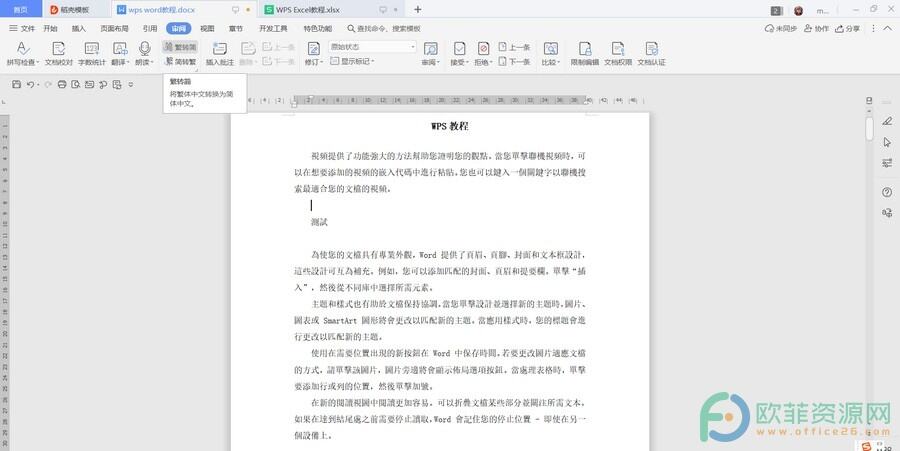The height and width of the screenshot is (451, 900).
Task: Click the vertical scrollbar thumb
Action: click(869, 128)
